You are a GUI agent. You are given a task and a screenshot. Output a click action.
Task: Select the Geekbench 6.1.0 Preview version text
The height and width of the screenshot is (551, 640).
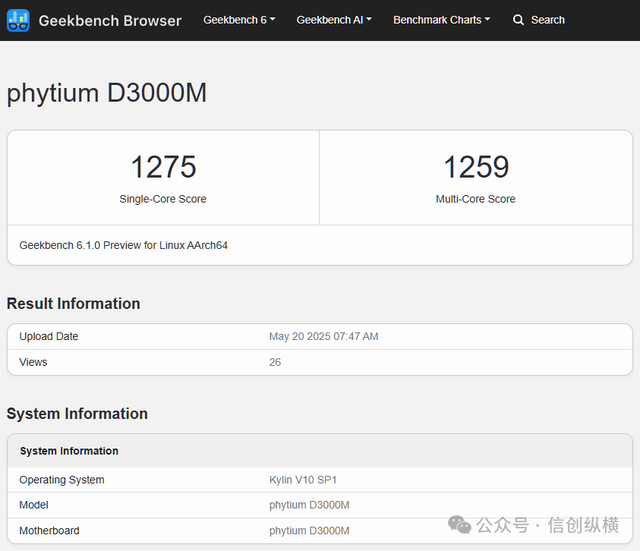point(123,245)
